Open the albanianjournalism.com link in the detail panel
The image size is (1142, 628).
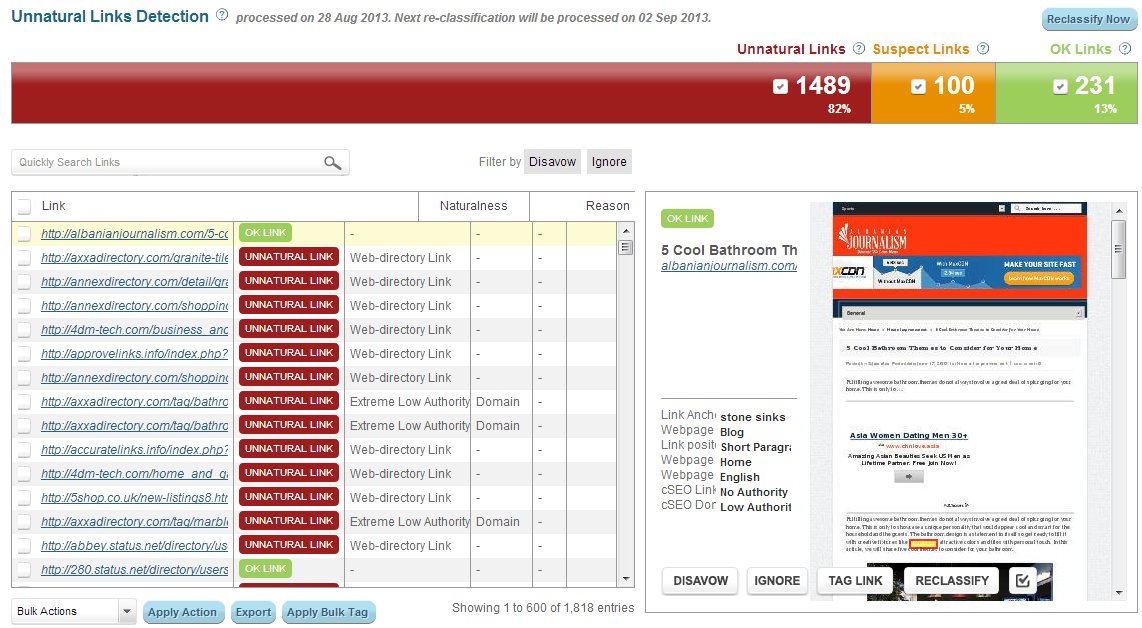click(x=729, y=266)
